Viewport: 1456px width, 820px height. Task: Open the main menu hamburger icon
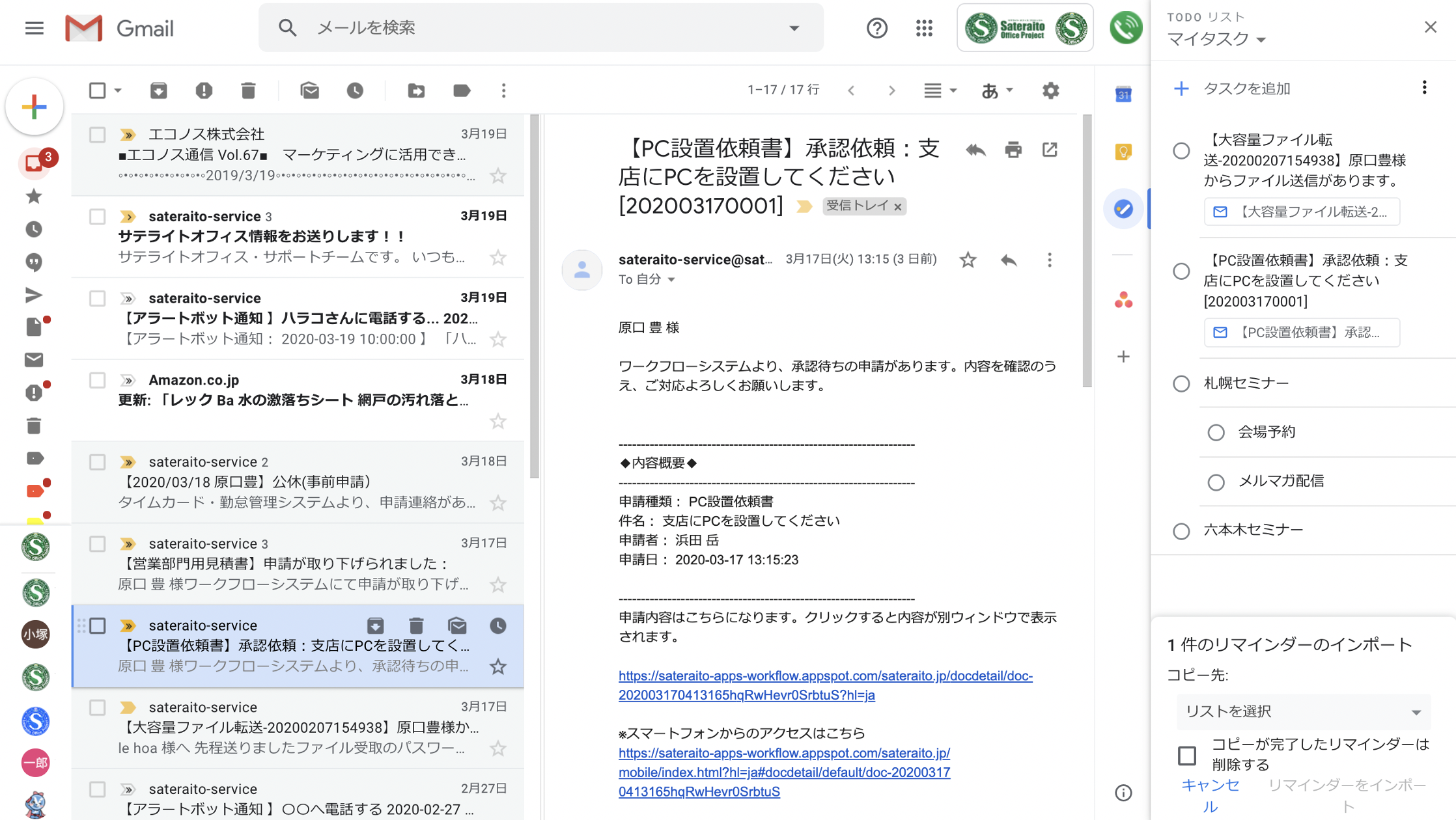pyautogui.click(x=34, y=28)
